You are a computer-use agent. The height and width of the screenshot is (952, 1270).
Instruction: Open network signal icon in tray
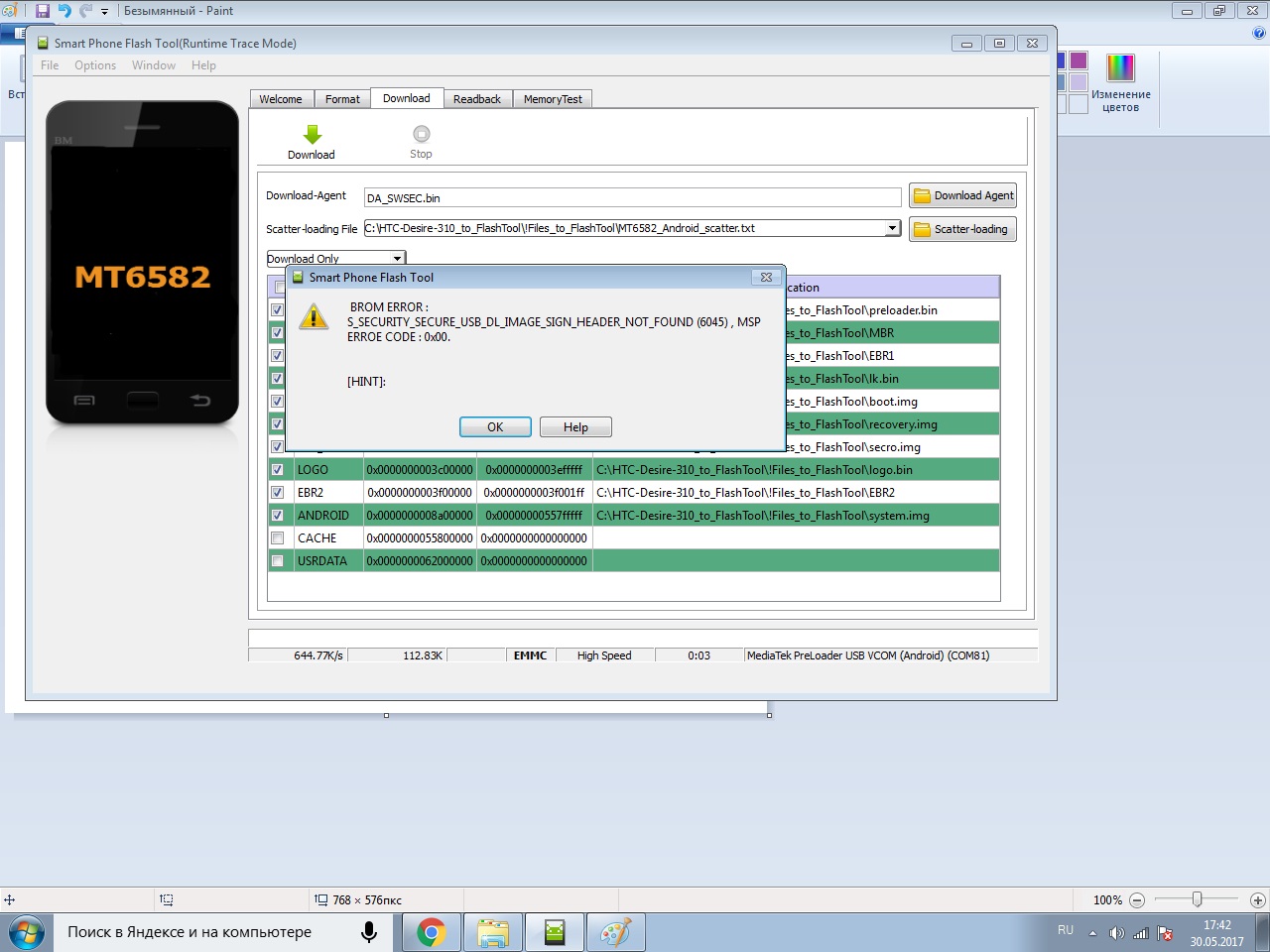[x=1141, y=933]
